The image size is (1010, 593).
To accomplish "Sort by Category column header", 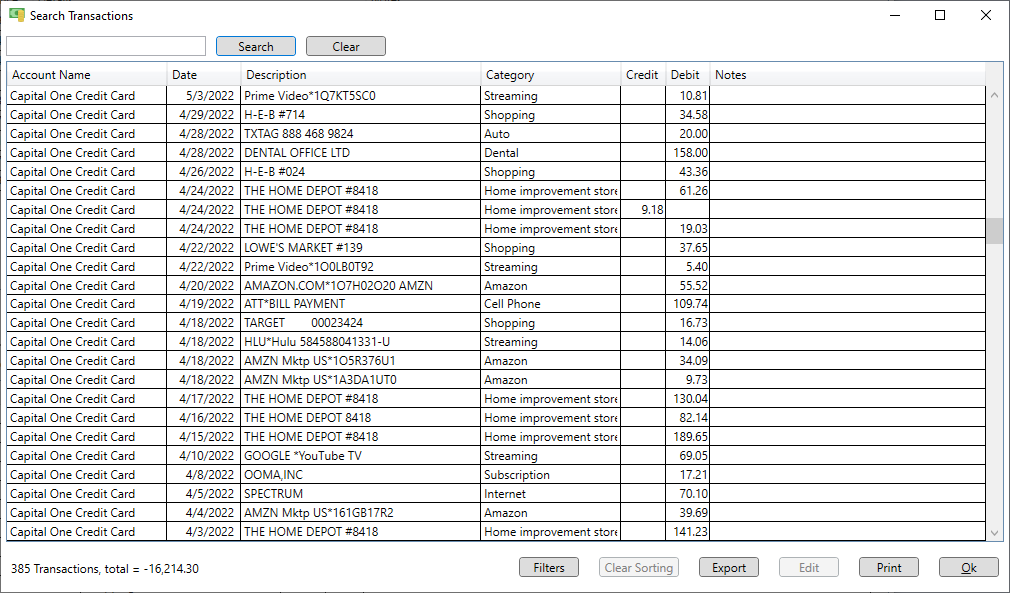I will pyautogui.click(x=551, y=75).
